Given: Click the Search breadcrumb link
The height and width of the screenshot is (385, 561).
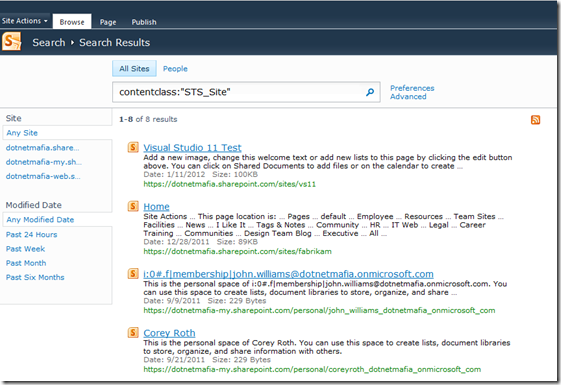Looking at the screenshot, I should (49, 43).
